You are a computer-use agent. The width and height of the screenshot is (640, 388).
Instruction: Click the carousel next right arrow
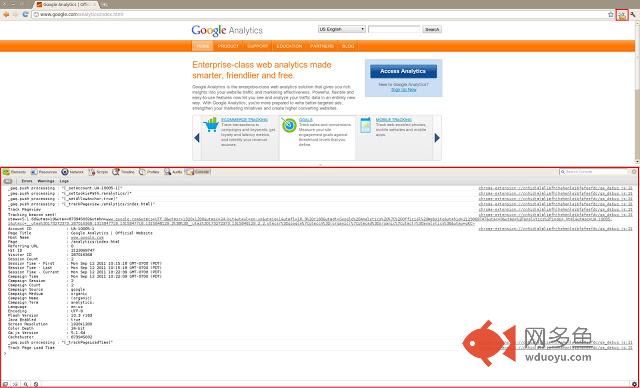click(437, 138)
